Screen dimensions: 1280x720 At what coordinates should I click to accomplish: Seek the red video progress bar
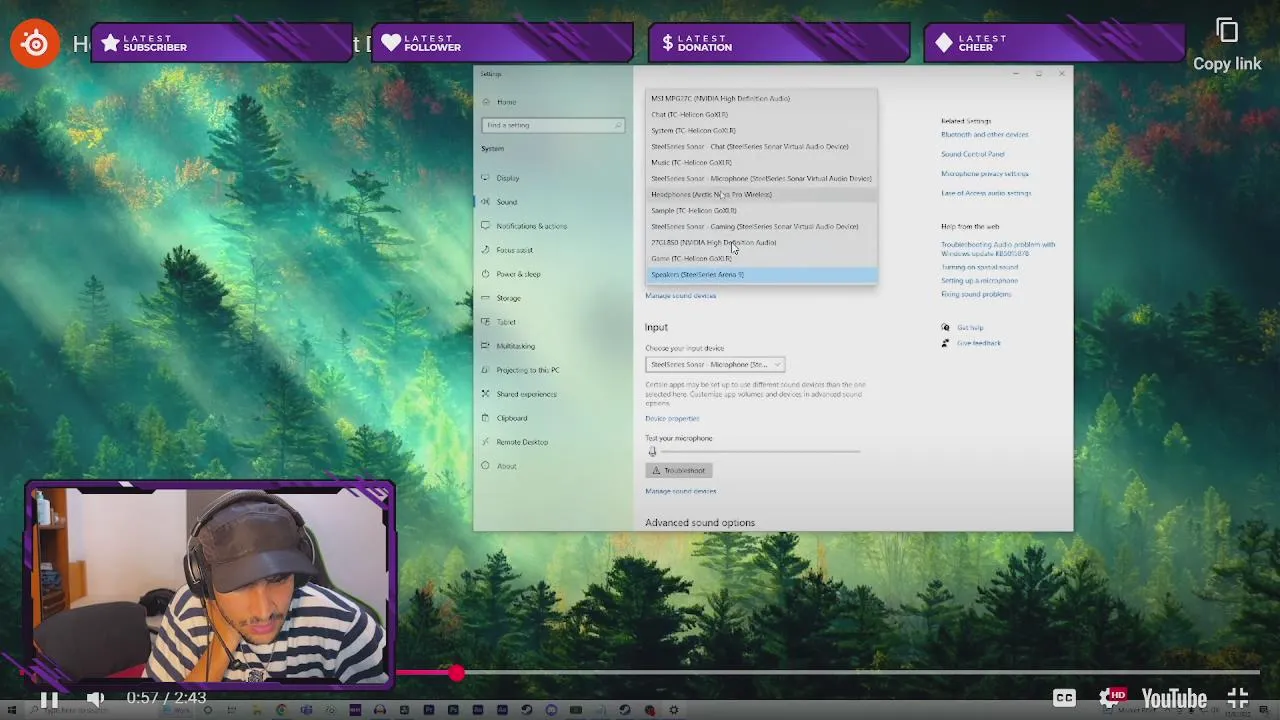(x=826, y=674)
